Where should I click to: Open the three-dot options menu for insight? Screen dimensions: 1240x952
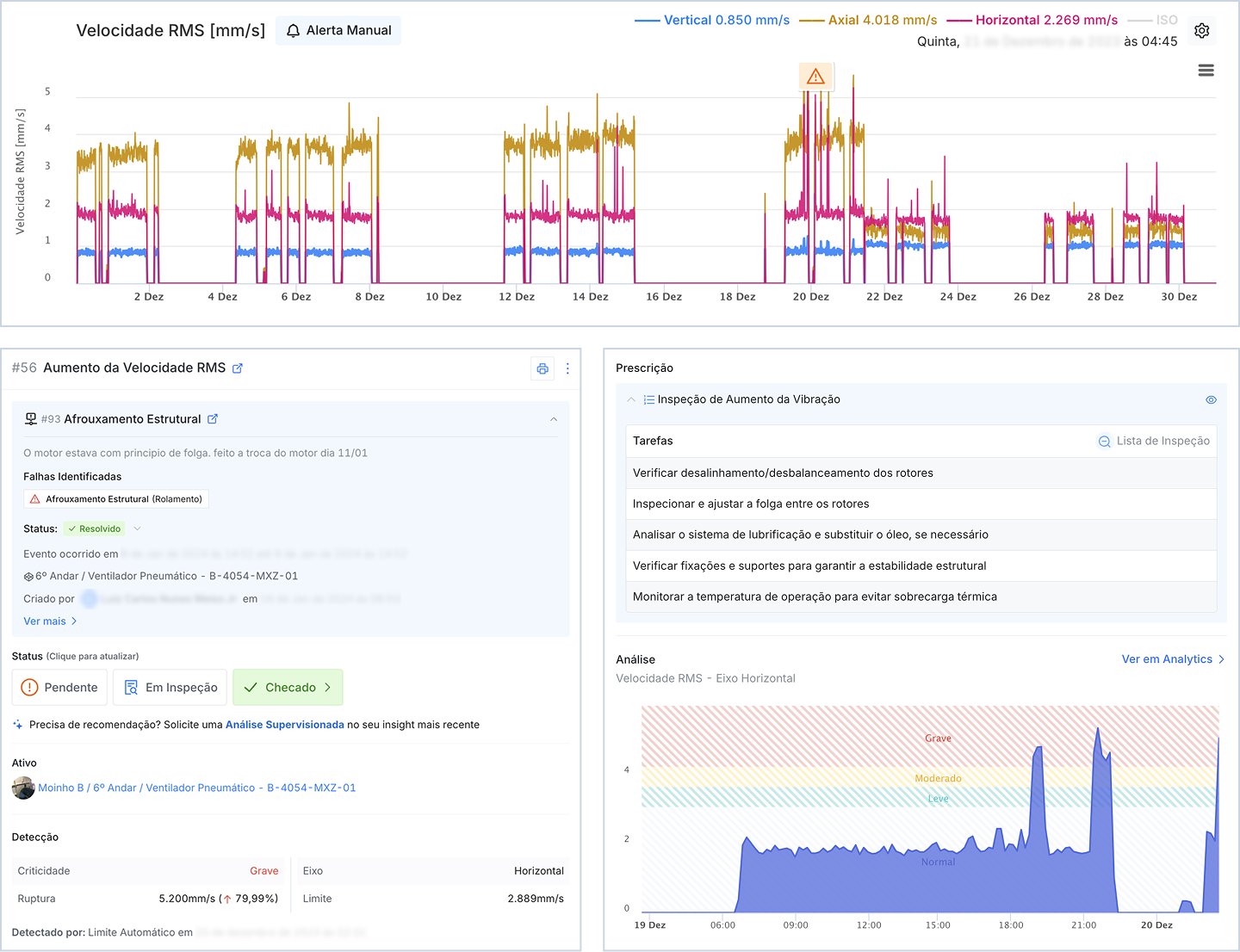pos(567,368)
